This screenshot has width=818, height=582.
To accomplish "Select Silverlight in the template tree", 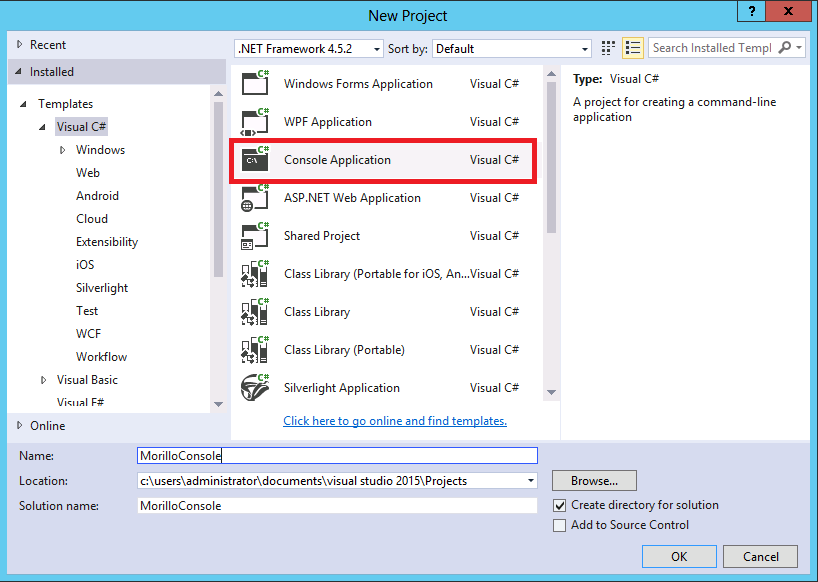I will click(102, 288).
